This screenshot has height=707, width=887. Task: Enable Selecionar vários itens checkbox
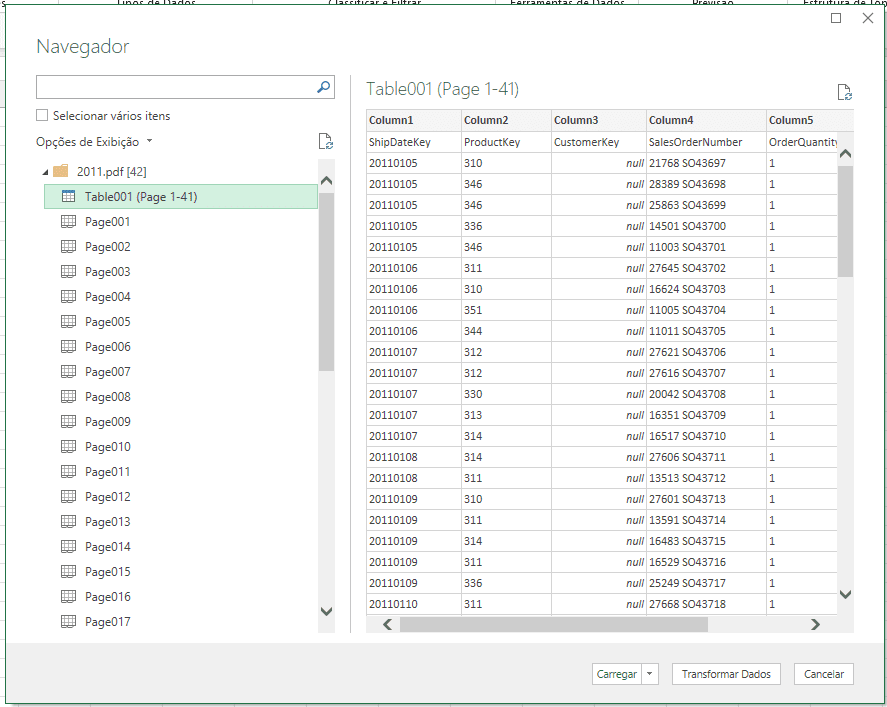click(x=42, y=115)
